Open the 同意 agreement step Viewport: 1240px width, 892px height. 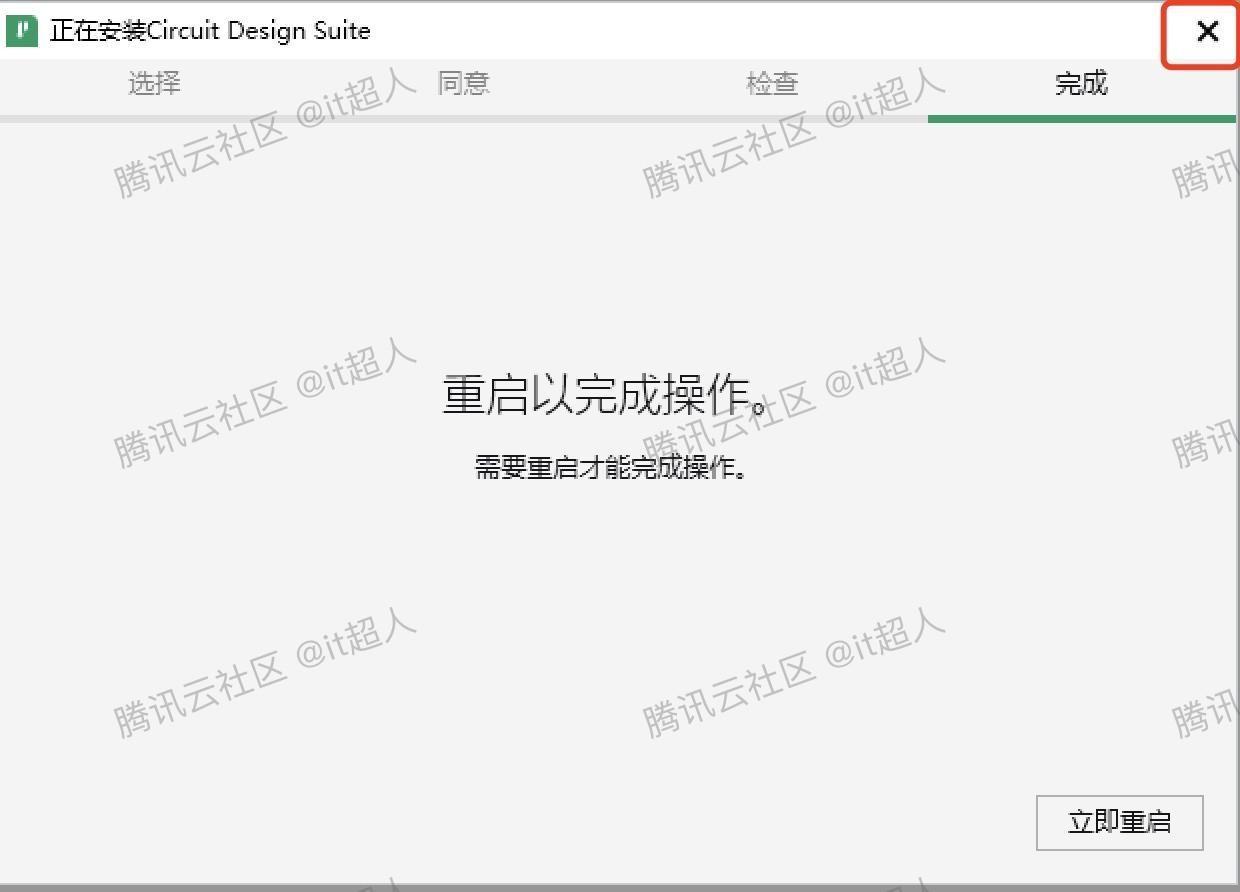(x=463, y=84)
